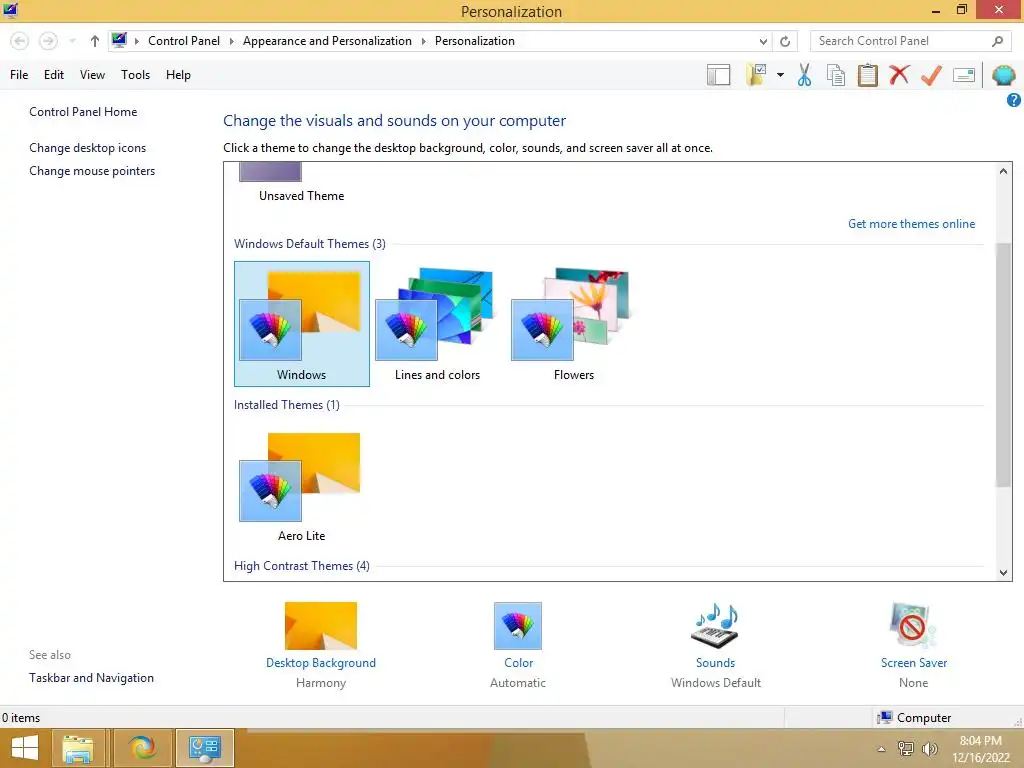
Task: Select the Windows default theme
Action: (x=302, y=324)
